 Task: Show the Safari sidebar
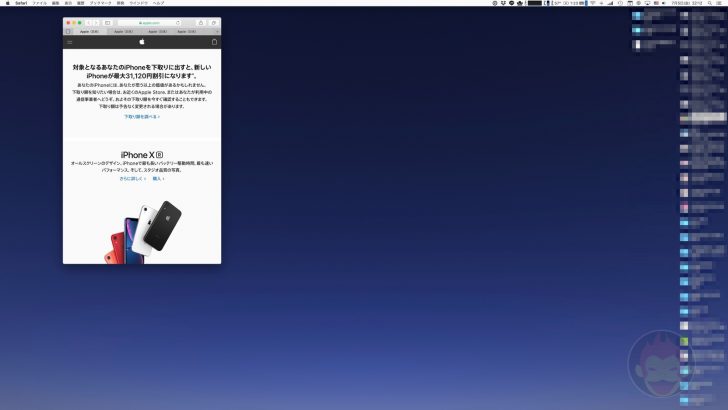coord(108,23)
